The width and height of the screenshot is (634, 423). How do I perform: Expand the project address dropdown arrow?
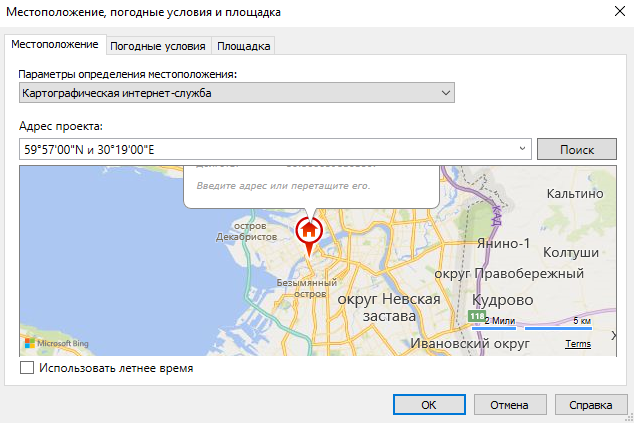click(522, 149)
